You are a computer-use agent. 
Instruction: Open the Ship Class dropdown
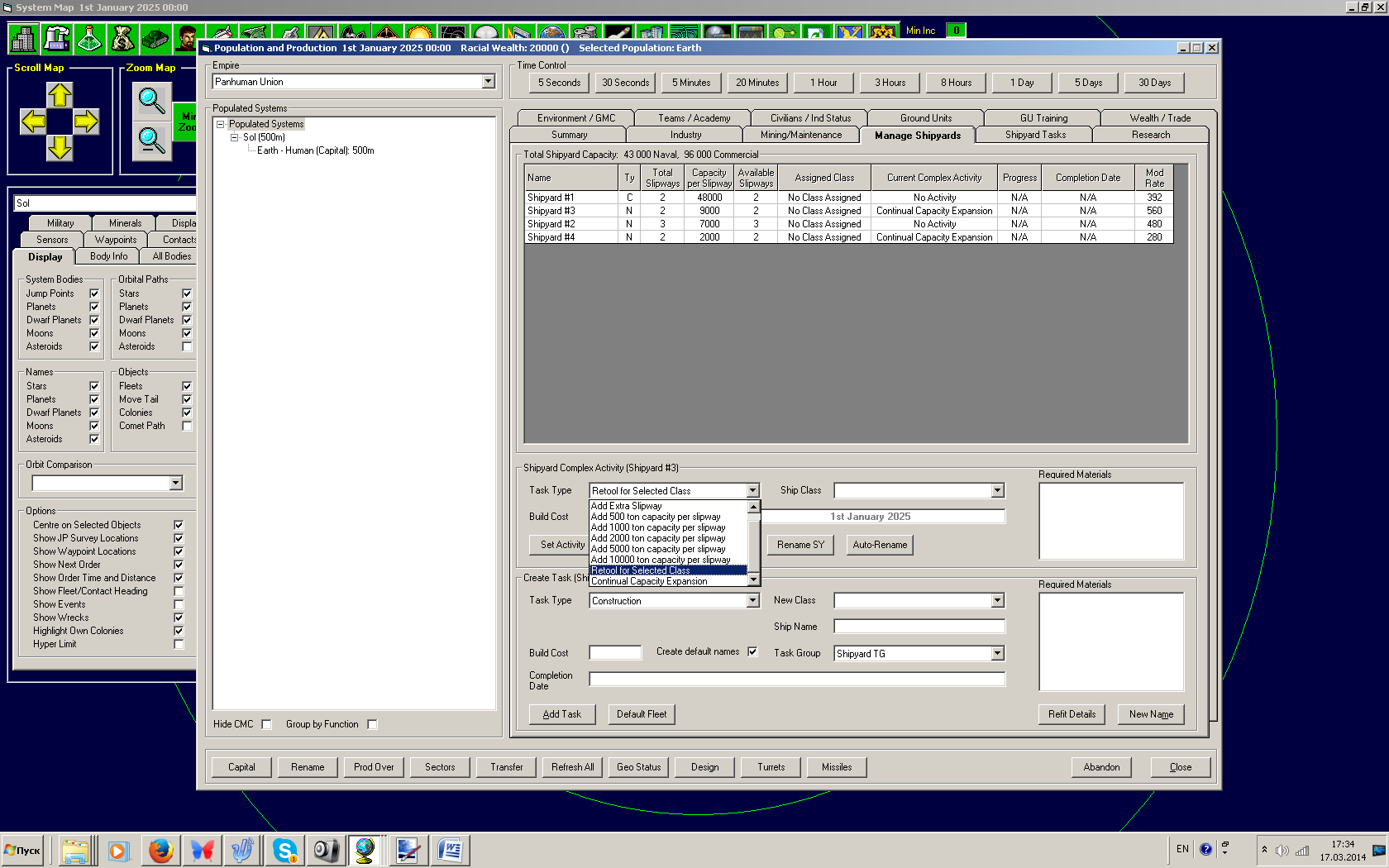[x=998, y=491]
